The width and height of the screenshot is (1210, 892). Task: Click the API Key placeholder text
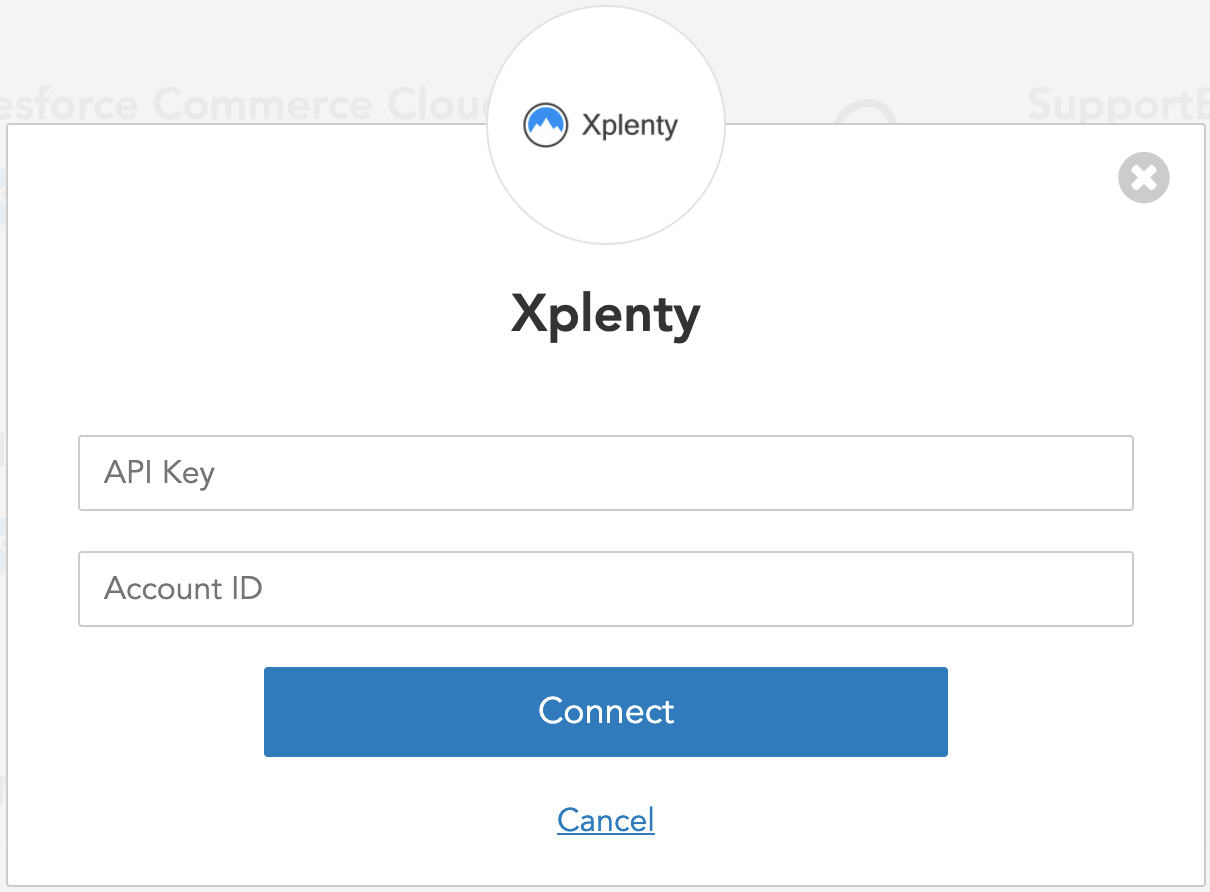click(x=160, y=473)
